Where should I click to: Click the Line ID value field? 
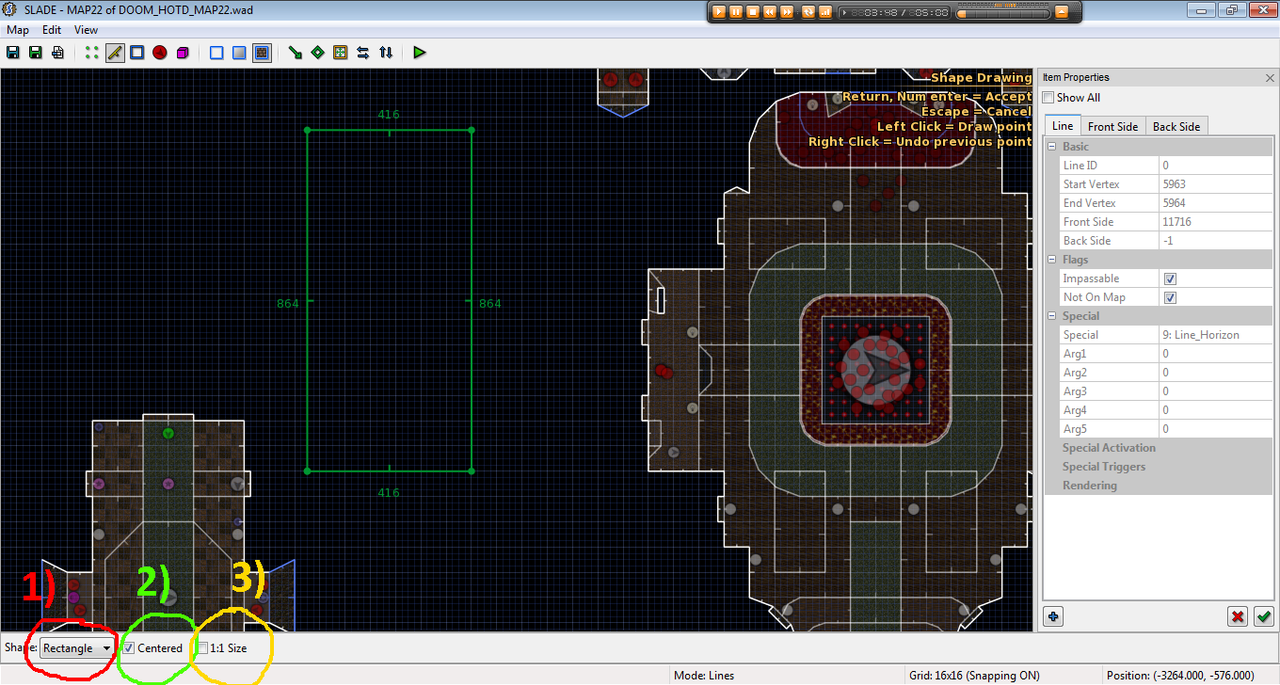[1216, 166]
